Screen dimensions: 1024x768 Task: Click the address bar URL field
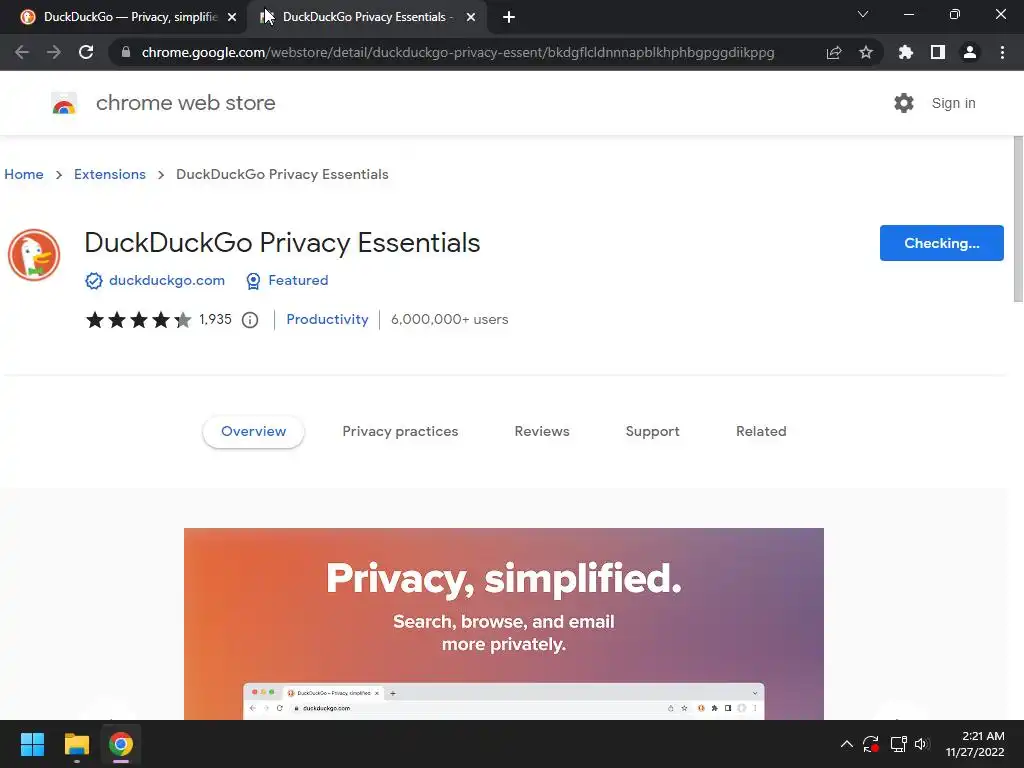click(458, 53)
